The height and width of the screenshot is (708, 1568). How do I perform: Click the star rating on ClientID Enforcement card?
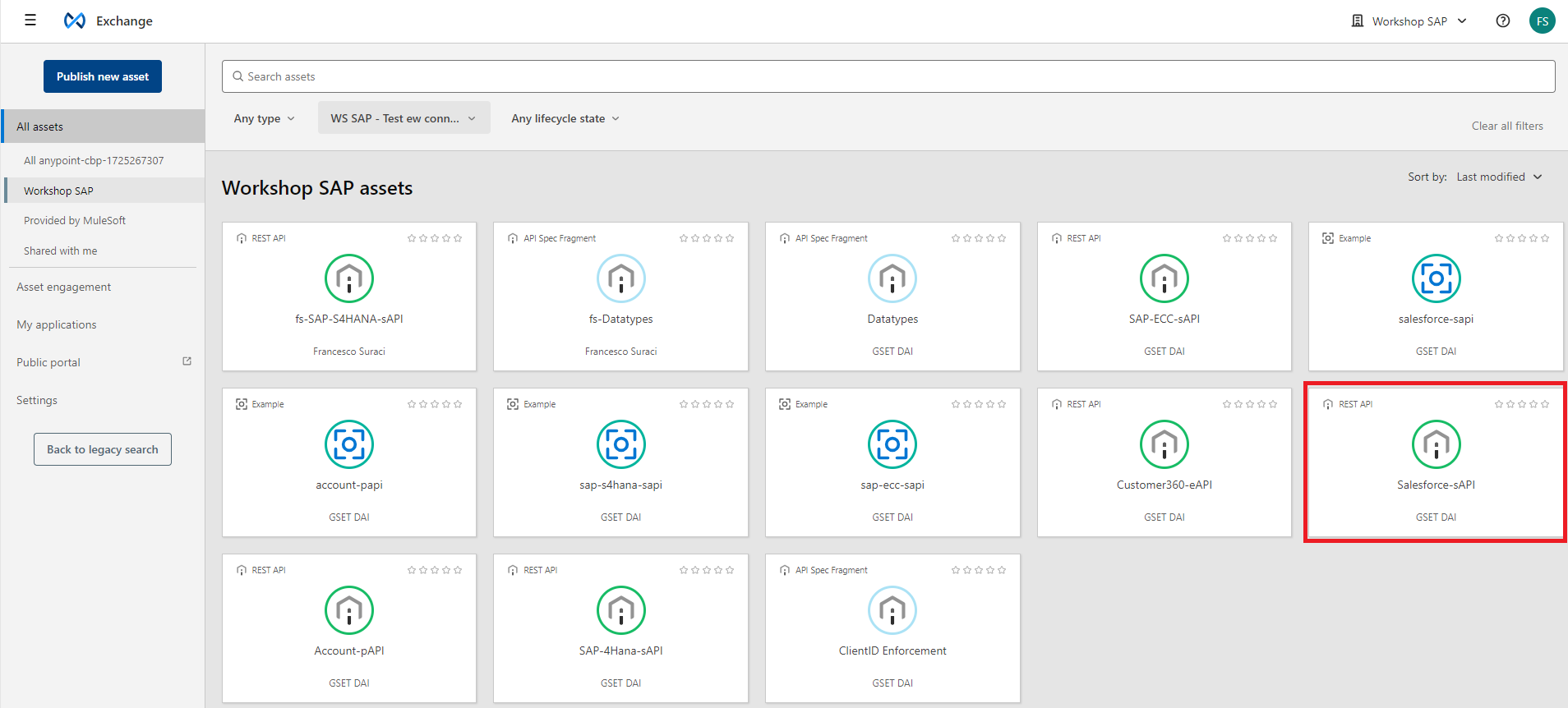pyautogui.click(x=979, y=570)
